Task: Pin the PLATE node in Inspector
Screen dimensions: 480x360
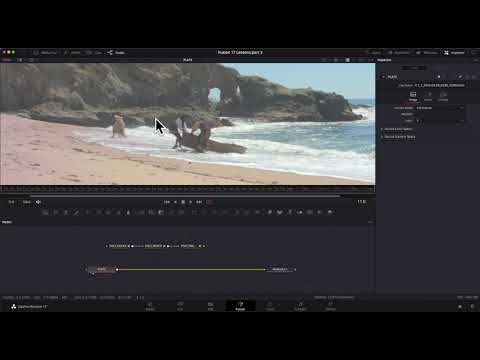Action: 460,77
